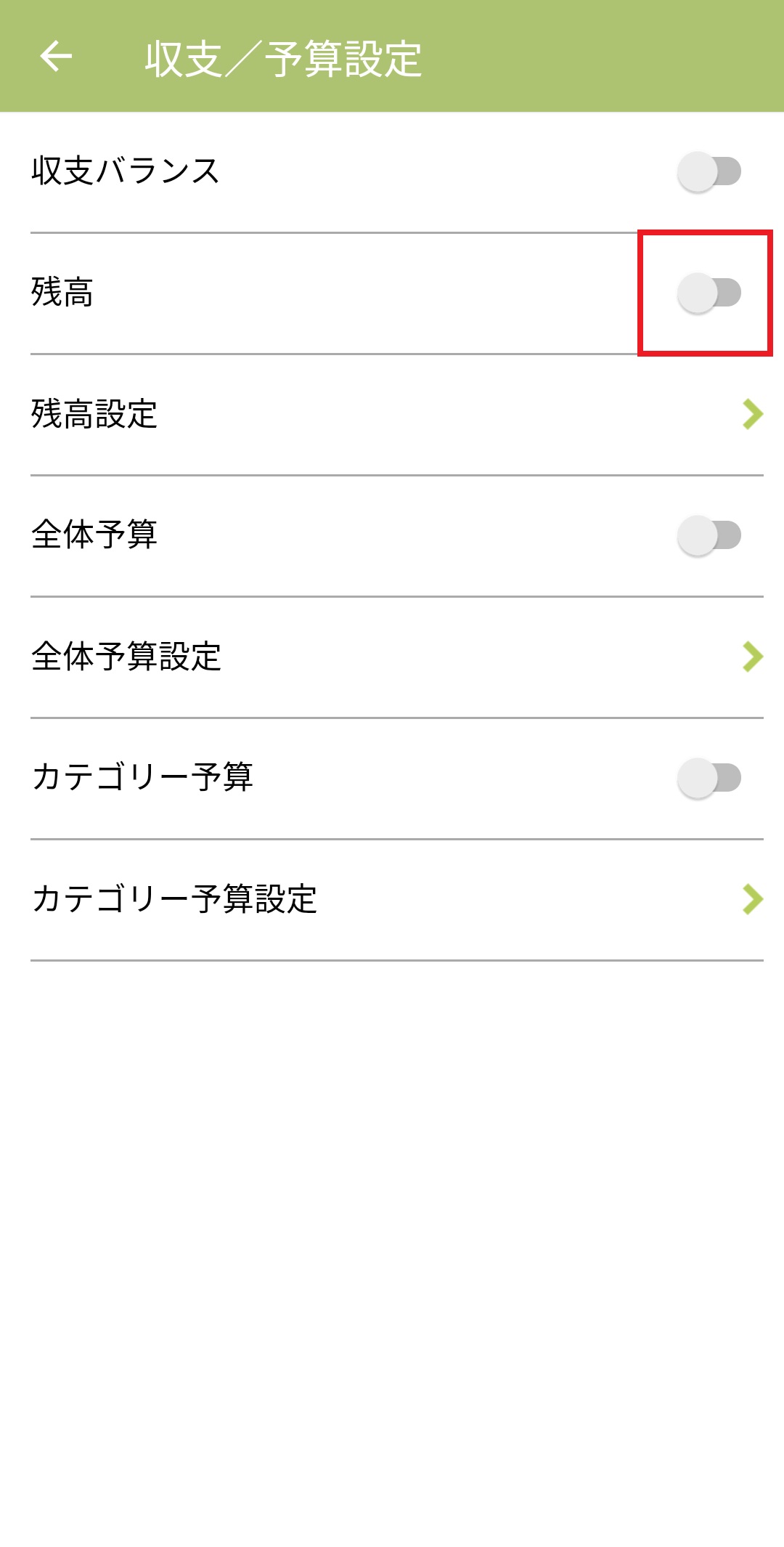Turn on the 全体予算 switch
The height and width of the screenshot is (1547, 784).
tap(709, 535)
